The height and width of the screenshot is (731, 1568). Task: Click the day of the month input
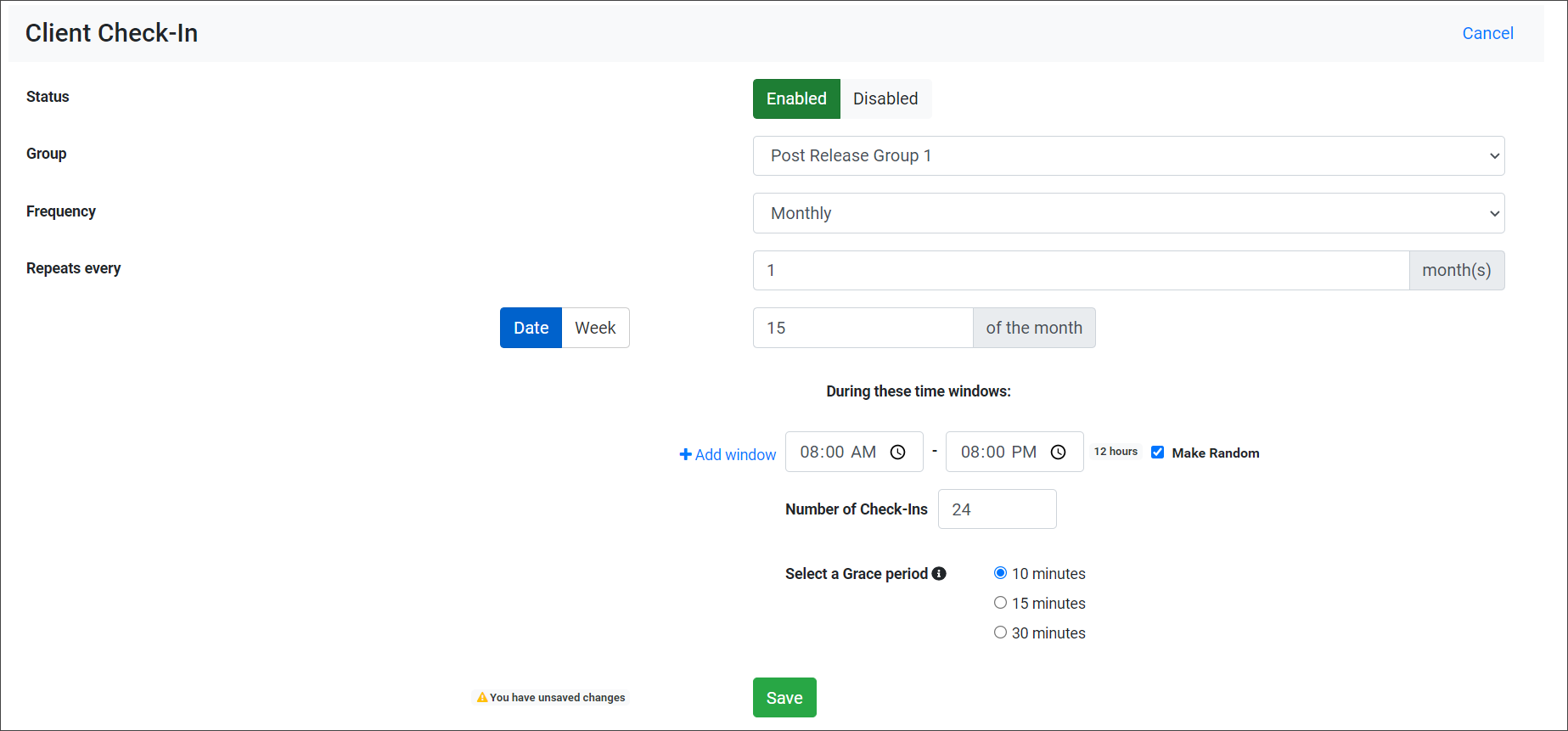point(862,329)
